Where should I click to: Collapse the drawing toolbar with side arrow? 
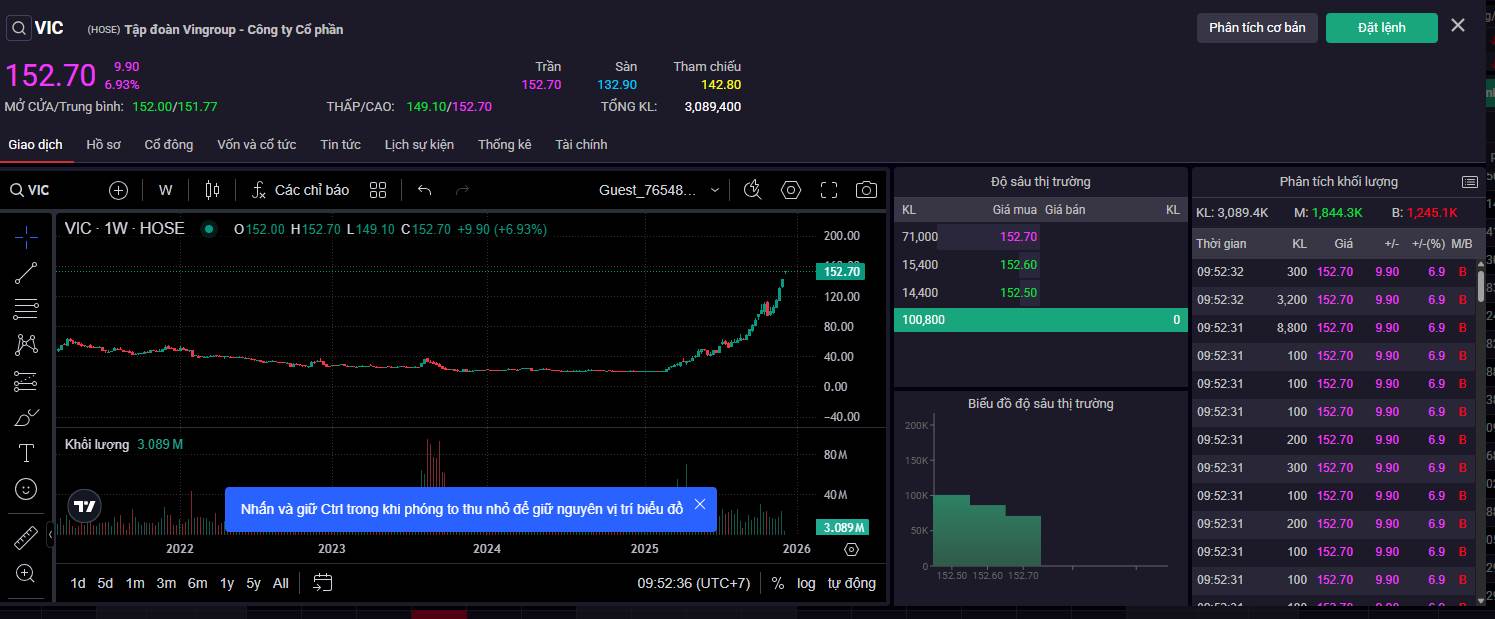click(51, 535)
